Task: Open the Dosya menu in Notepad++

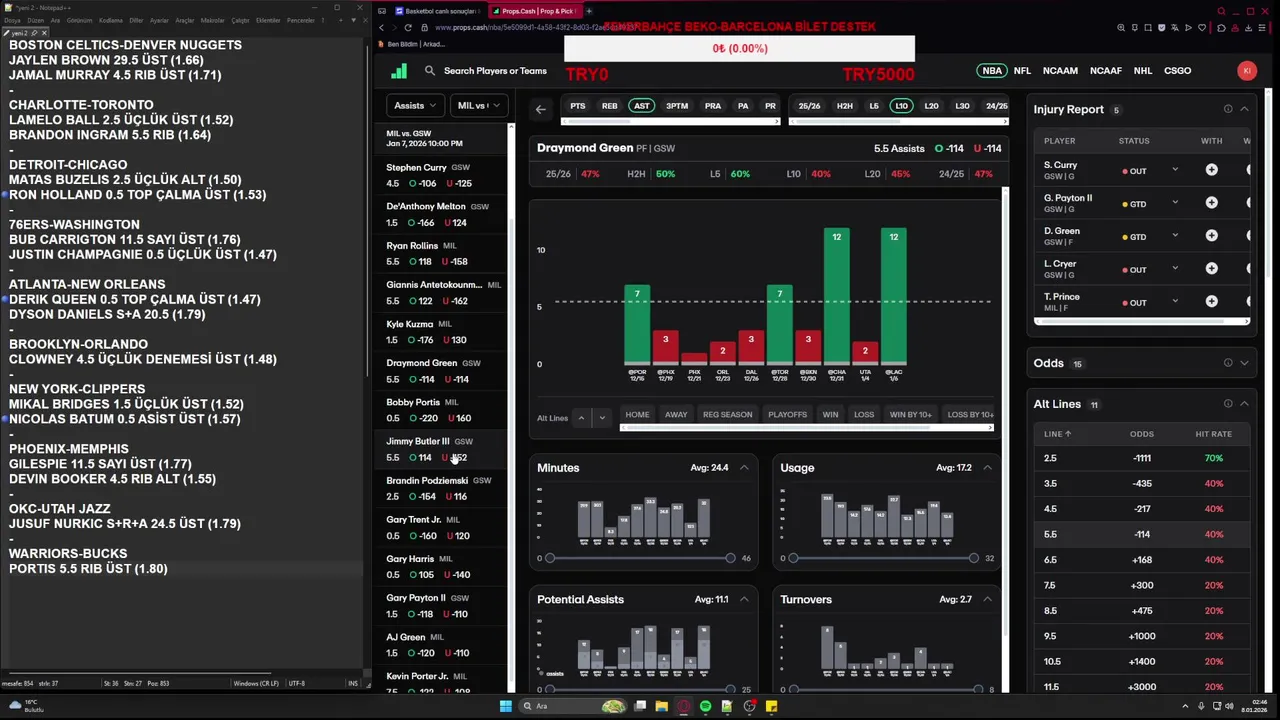Action: (x=12, y=20)
